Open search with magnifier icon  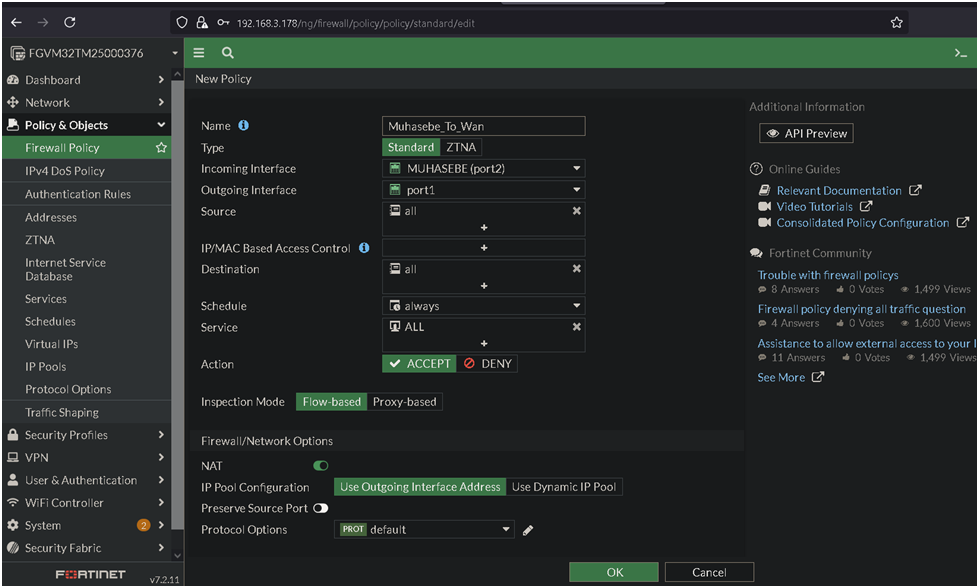pos(228,53)
